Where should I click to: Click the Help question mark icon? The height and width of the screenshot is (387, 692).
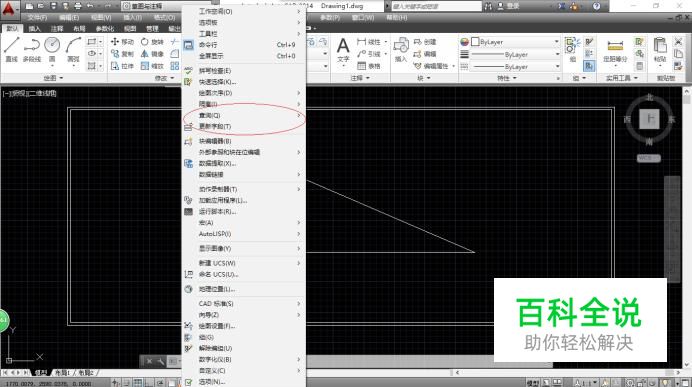click(596, 6)
